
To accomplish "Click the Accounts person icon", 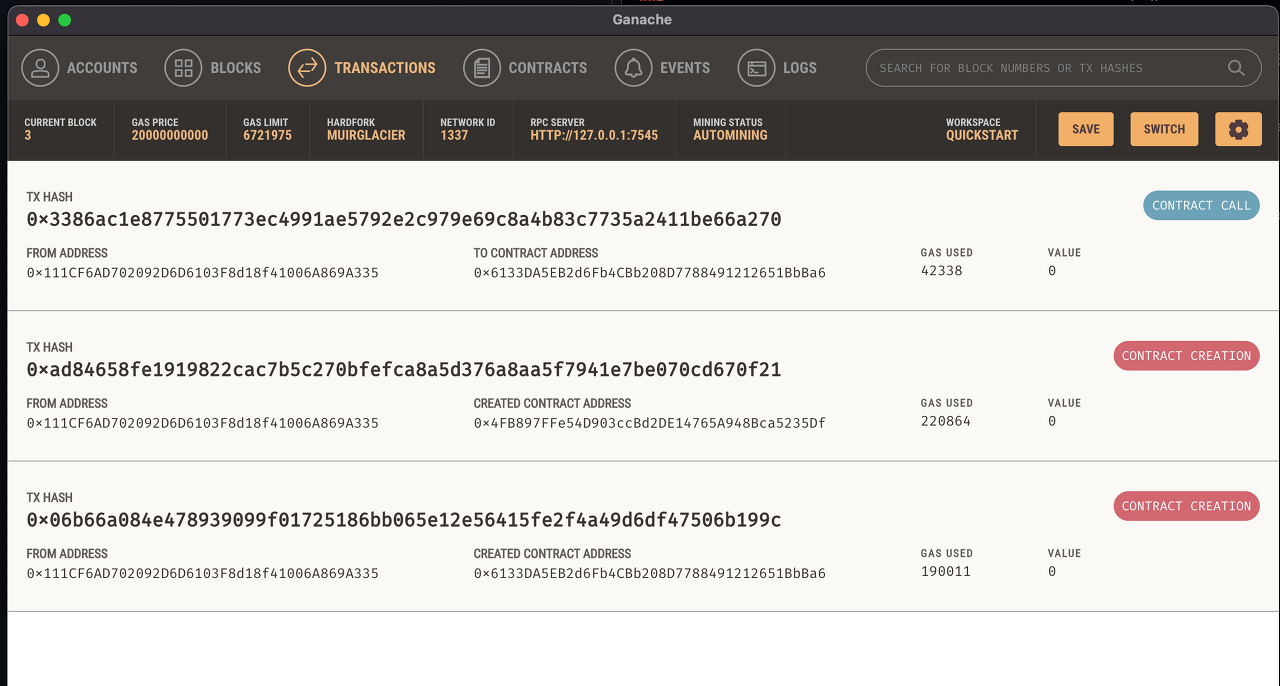I will (x=40, y=68).
